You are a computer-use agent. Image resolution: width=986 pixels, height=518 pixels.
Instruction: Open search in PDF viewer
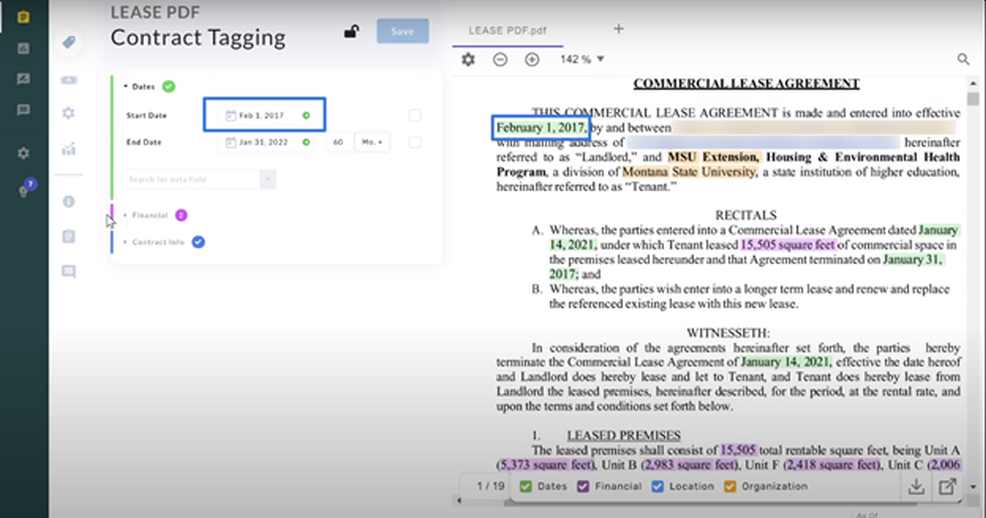click(x=963, y=60)
